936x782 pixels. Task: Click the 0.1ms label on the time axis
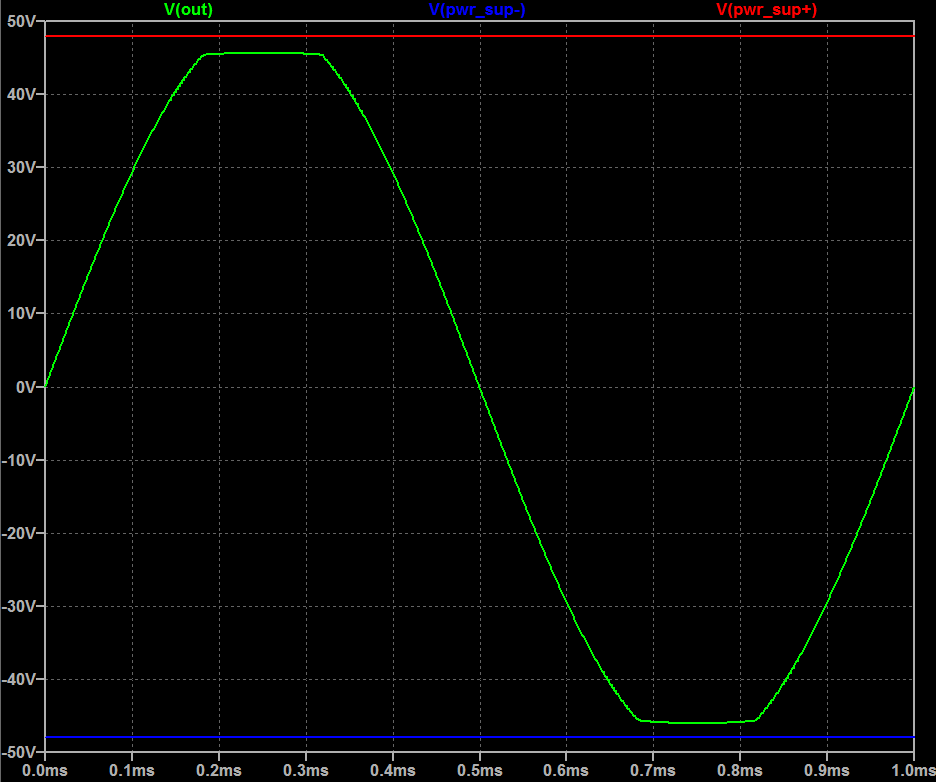pyautogui.click(x=132, y=771)
